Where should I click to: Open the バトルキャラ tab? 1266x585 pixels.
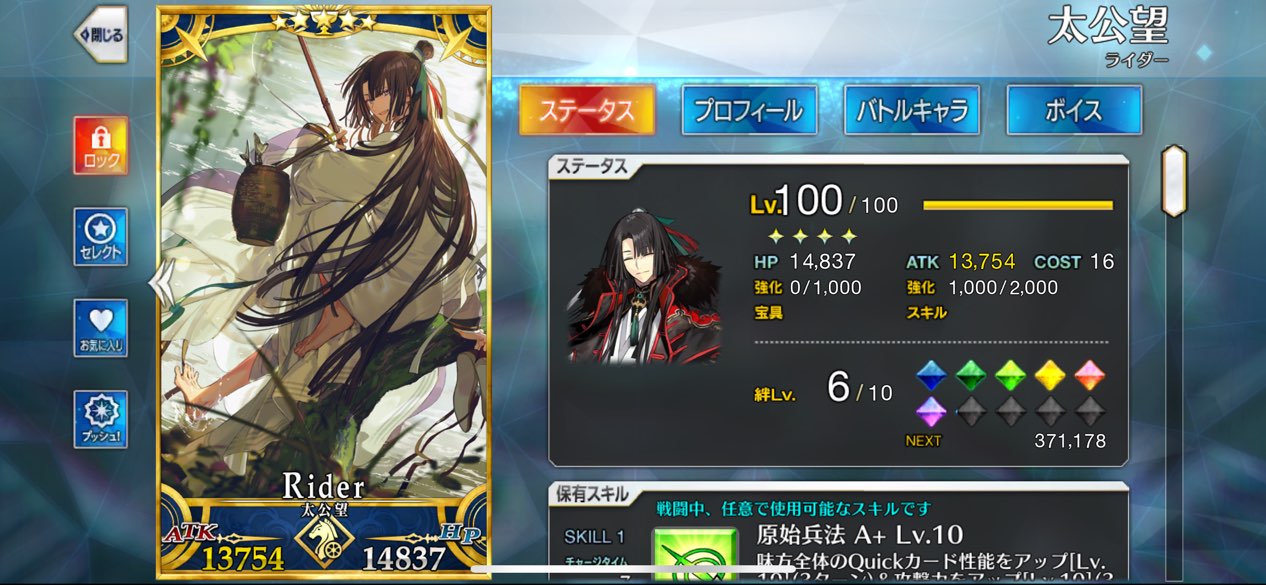[911, 110]
